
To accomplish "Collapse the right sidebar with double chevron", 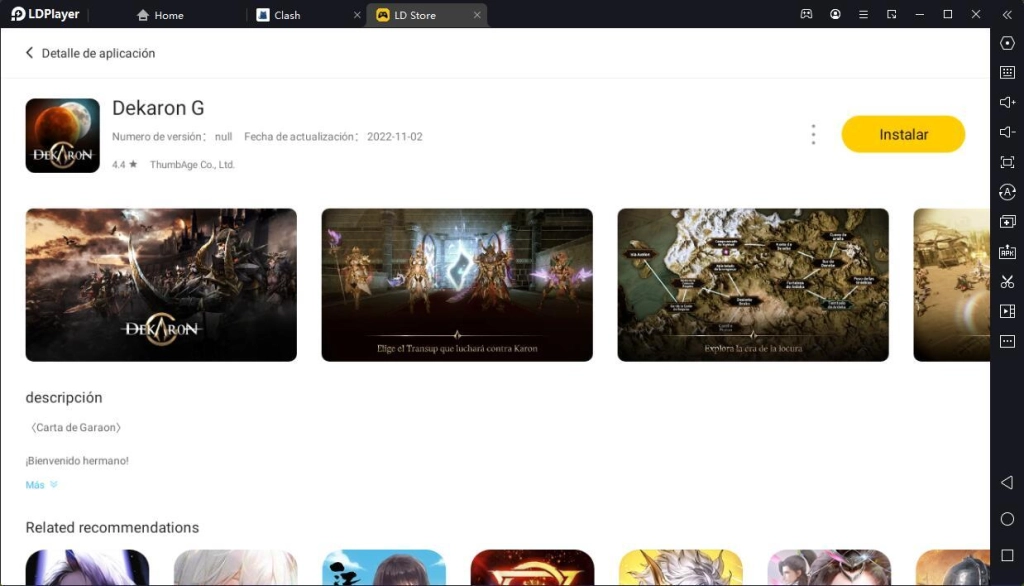I will tap(1007, 15).
